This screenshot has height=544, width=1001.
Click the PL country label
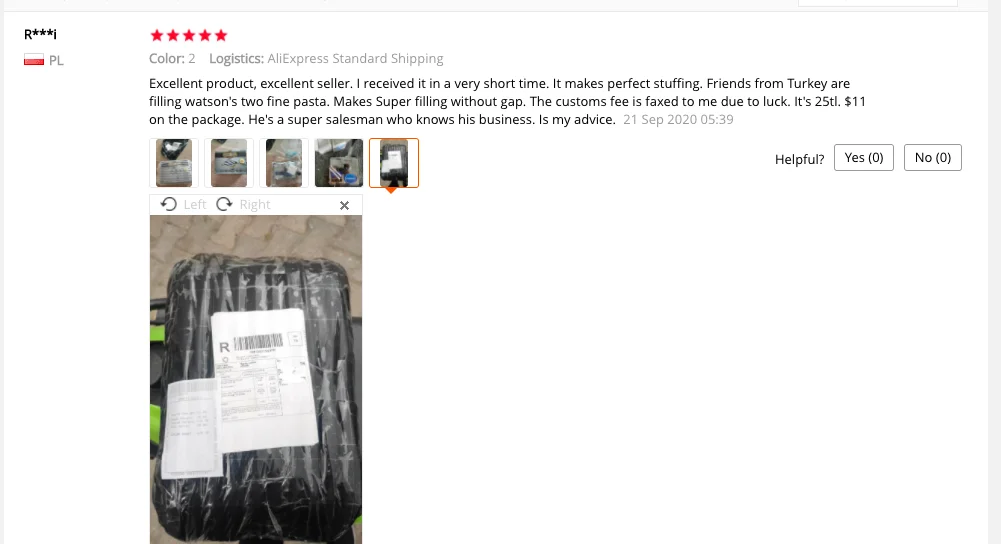tap(56, 61)
